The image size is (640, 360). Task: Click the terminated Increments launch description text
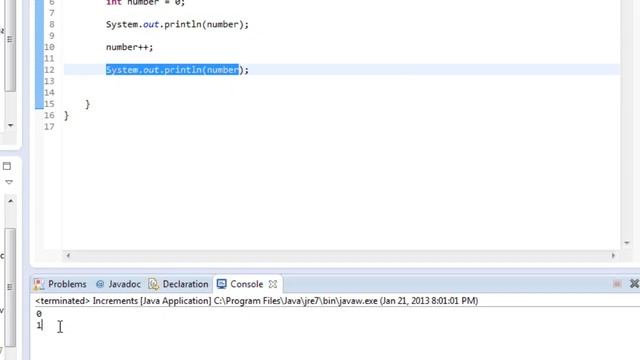(256, 301)
